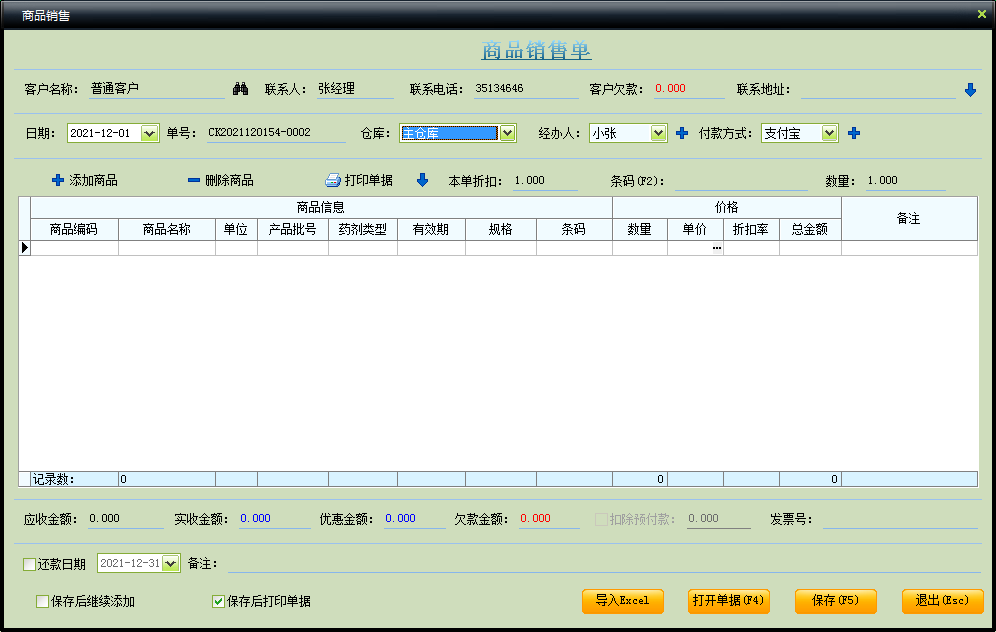Click the 单位 column header
Image resolution: width=996 pixels, height=632 pixels.
(x=236, y=229)
